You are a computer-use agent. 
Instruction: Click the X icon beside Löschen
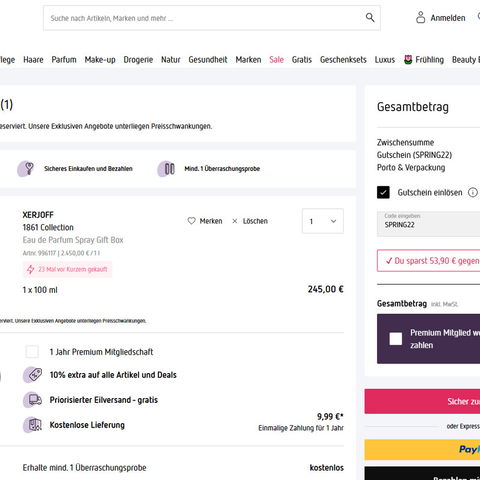pos(235,221)
